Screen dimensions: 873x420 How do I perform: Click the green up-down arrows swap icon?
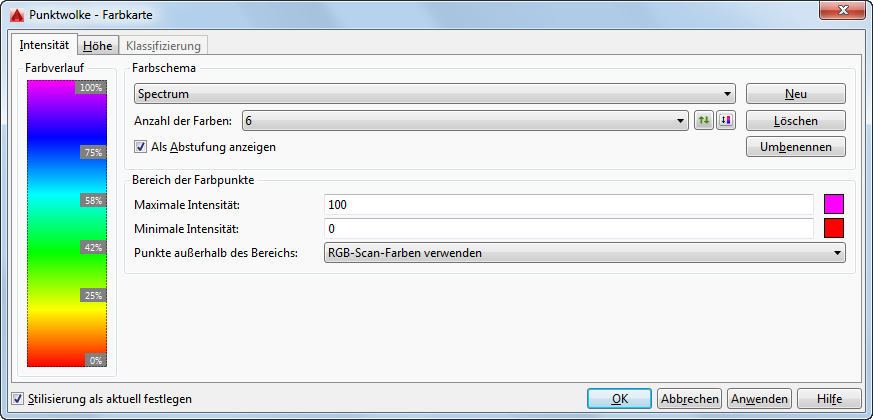click(704, 120)
